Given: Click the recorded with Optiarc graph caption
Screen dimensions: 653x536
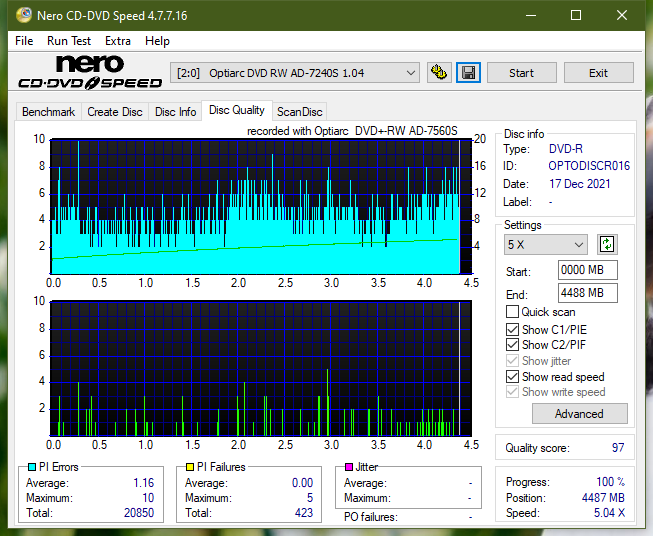Looking at the screenshot, I should pyautogui.click(x=352, y=131).
